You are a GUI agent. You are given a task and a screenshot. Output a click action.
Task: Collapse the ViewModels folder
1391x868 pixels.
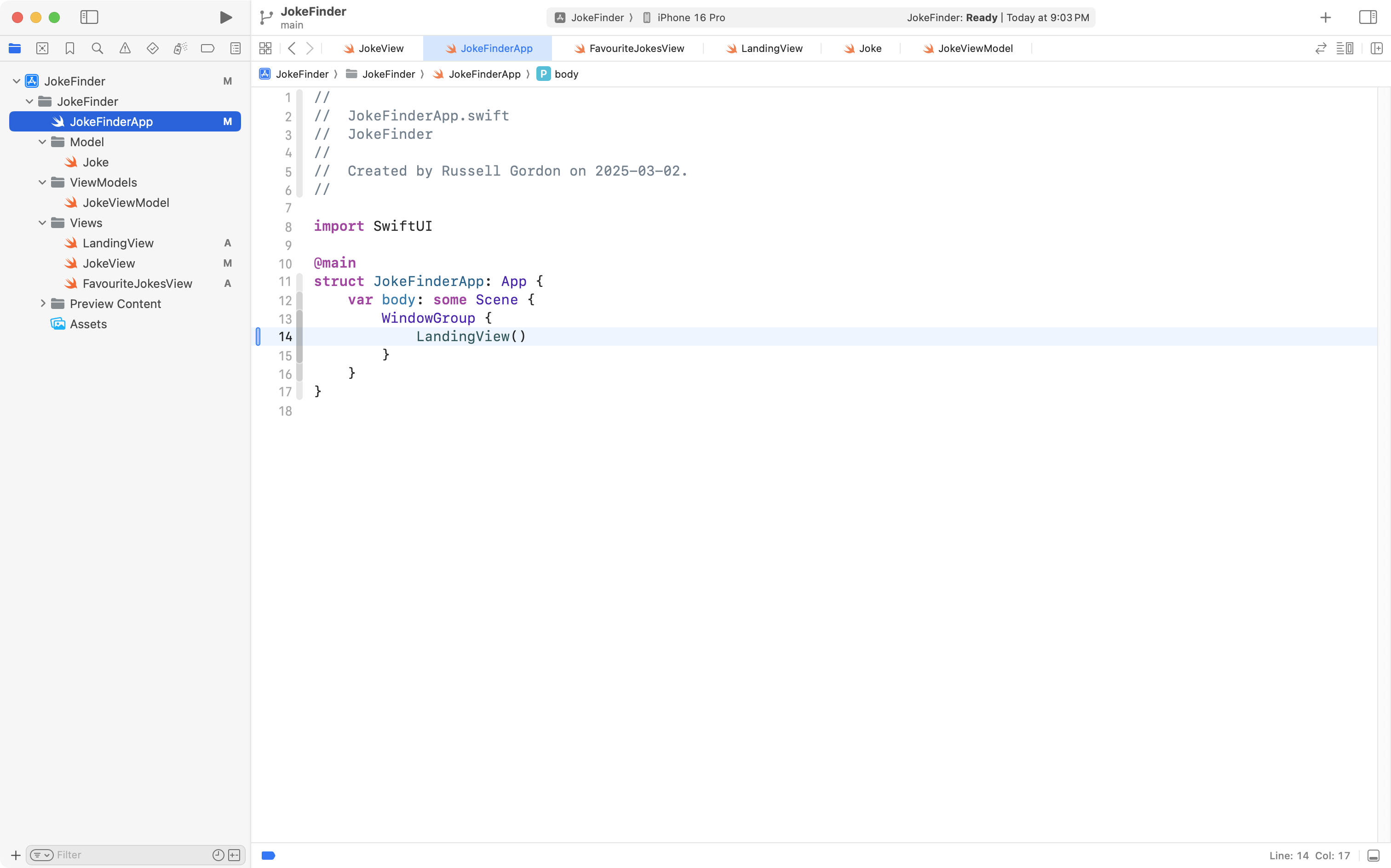pyautogui.click(x=42, y=183)
